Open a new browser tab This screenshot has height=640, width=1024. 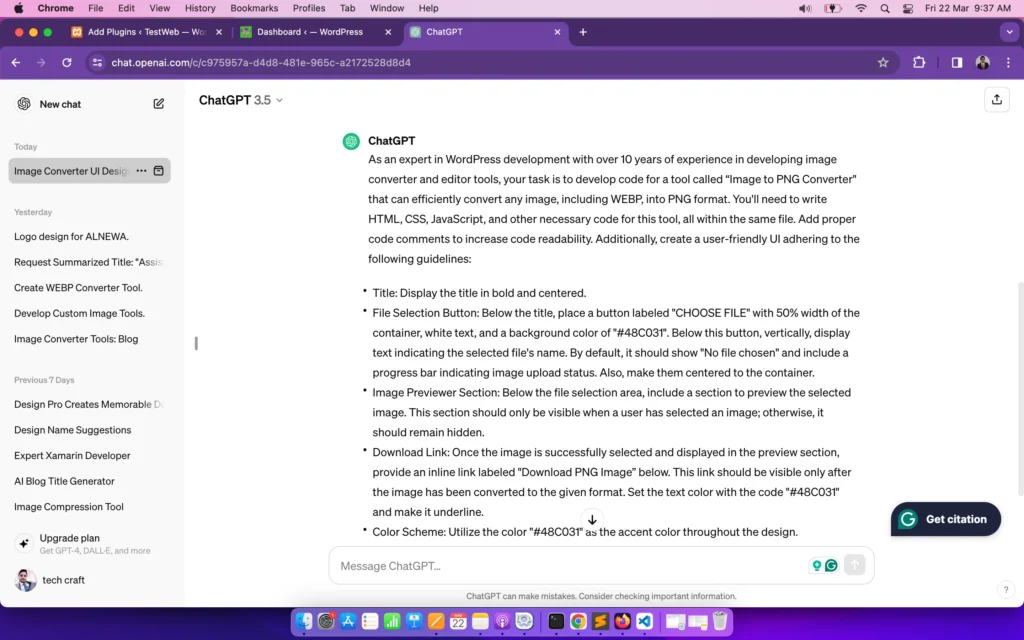pos(583,32)
